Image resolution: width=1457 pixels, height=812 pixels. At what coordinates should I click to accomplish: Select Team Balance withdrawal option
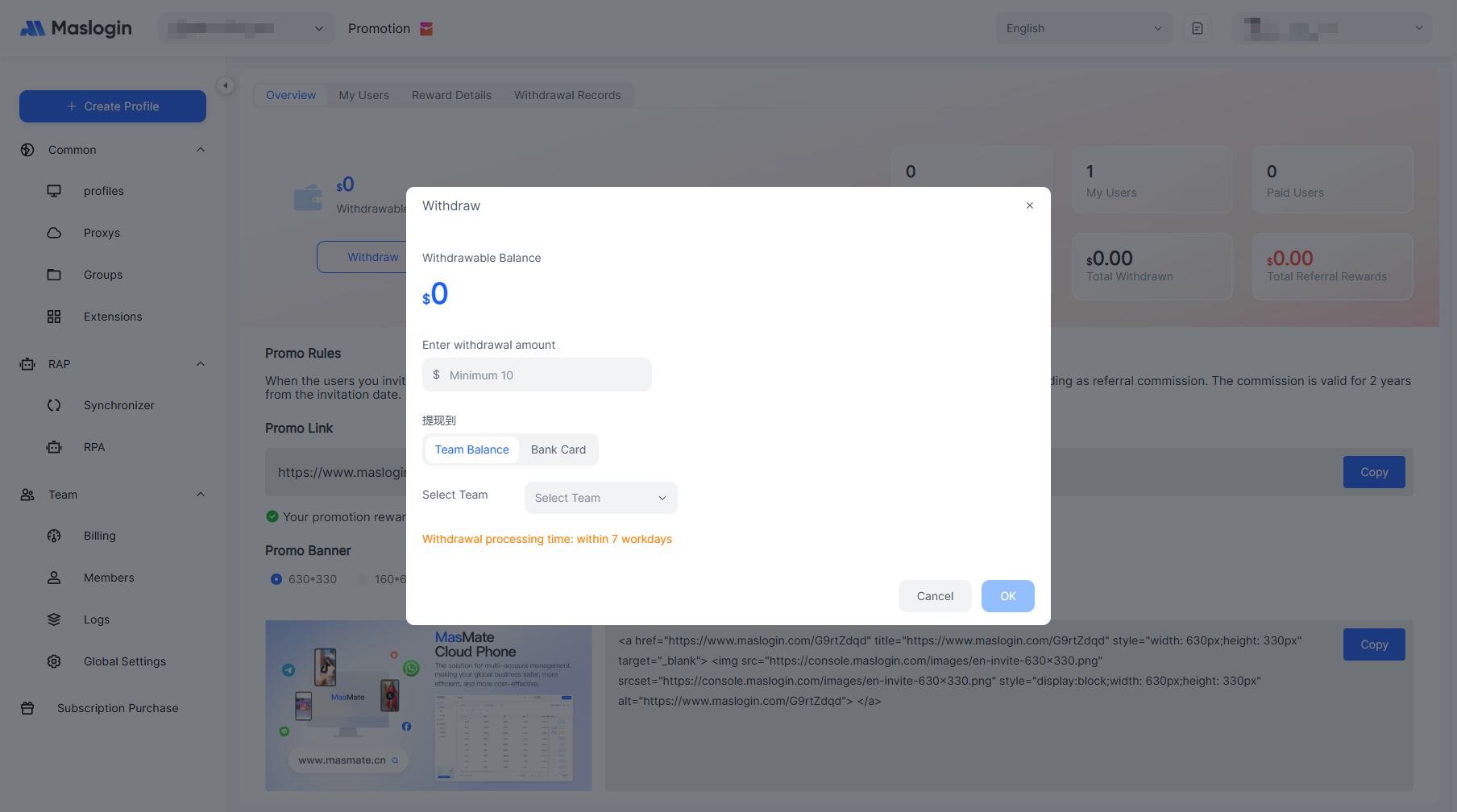(x=471, y=449)
